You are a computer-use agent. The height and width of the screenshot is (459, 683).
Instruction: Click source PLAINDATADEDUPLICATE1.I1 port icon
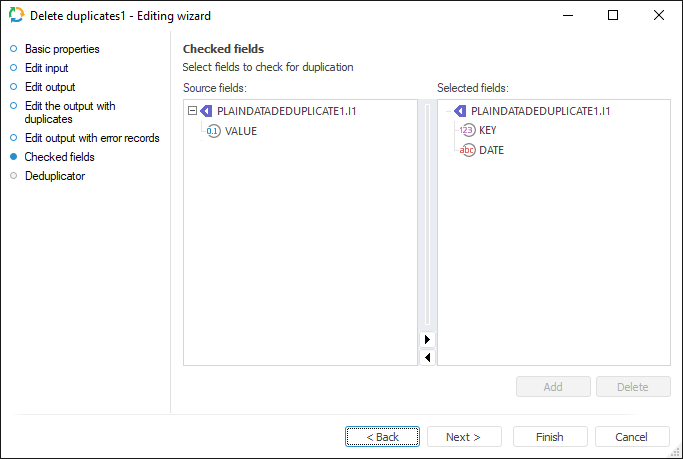pyautogui.click(x=206, y=112)
